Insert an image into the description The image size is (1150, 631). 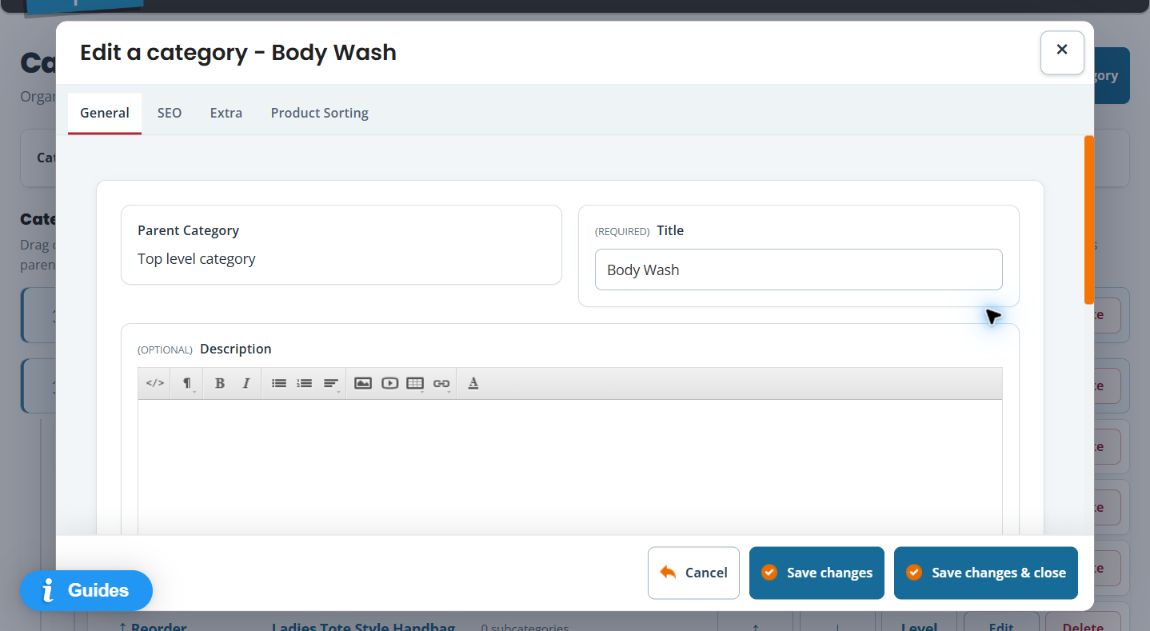(363, 383)
